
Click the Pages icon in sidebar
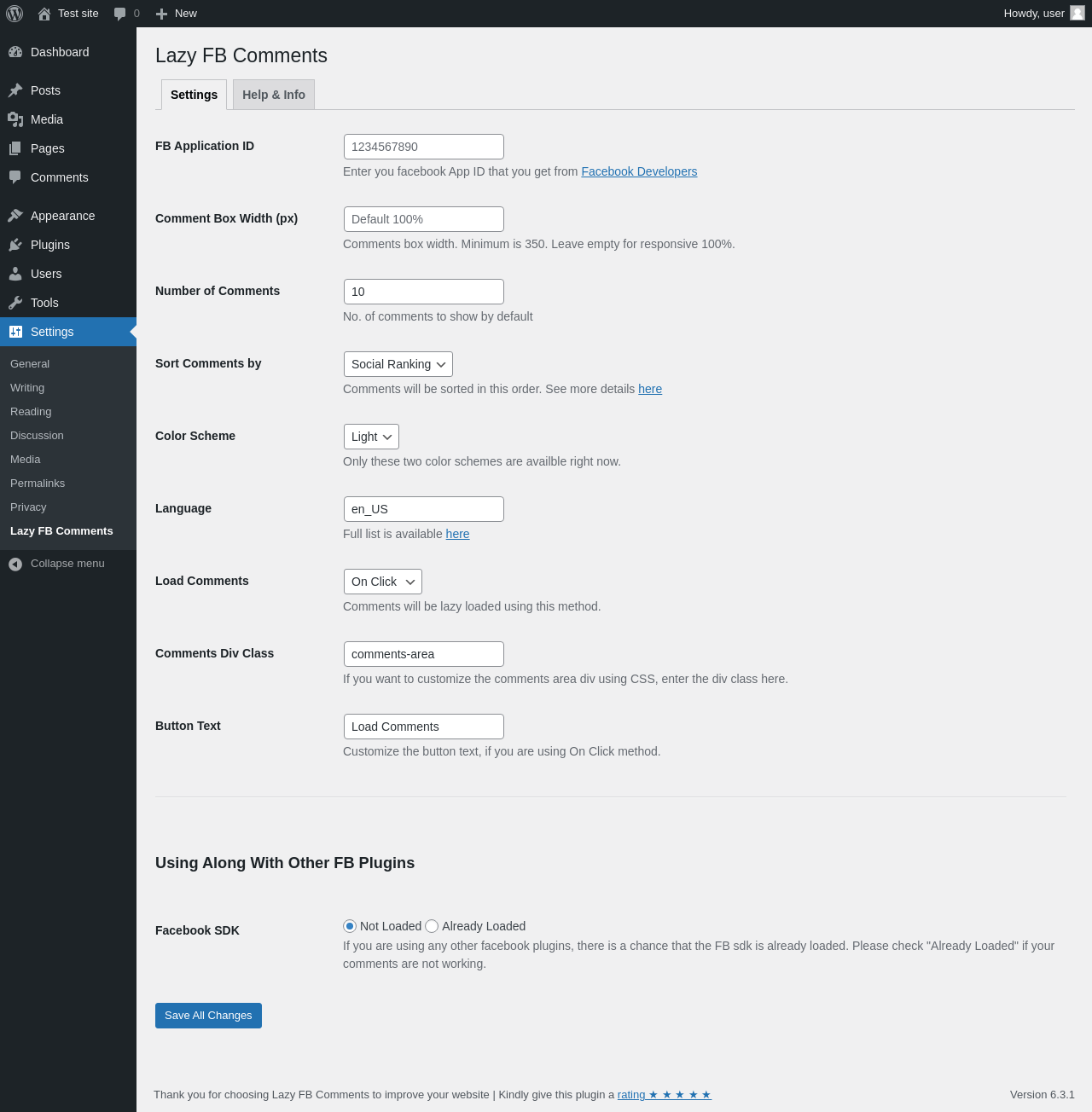pyautogui.click(x=15, y=148)
